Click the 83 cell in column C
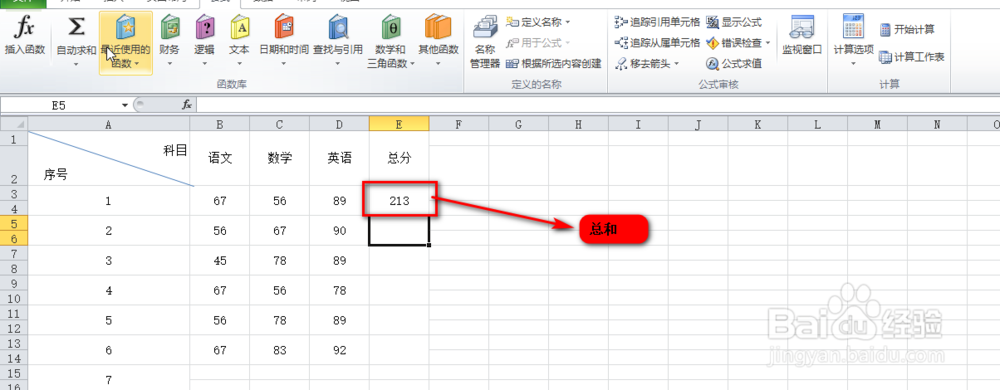 point(279,350)
